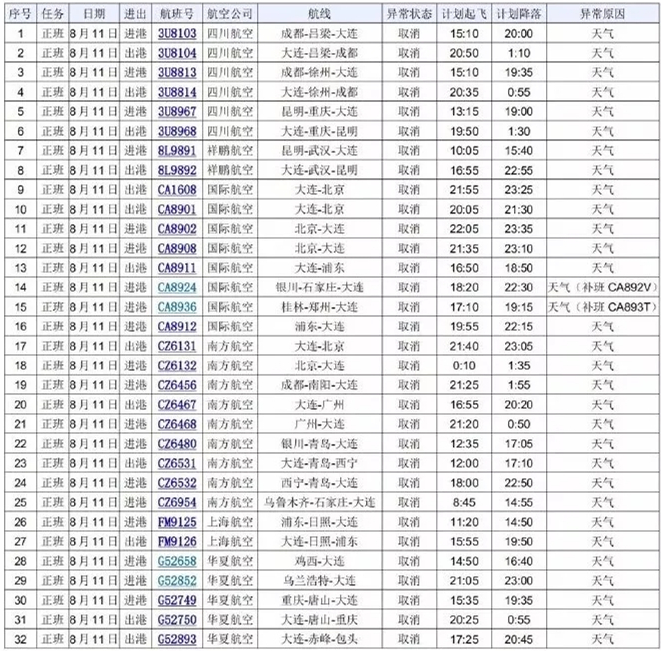661x651 pixels.
Task: Open flight number link CA8908
Action: pos(177,248)
